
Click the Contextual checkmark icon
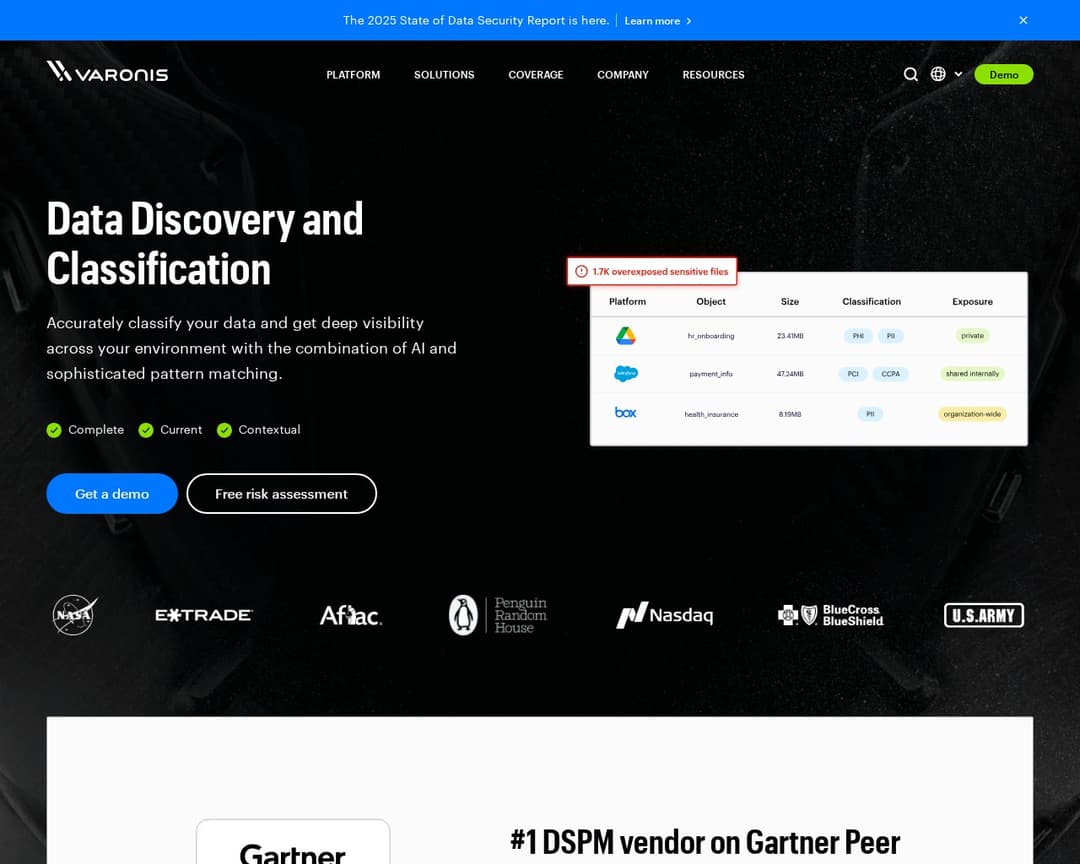[224, 430]
